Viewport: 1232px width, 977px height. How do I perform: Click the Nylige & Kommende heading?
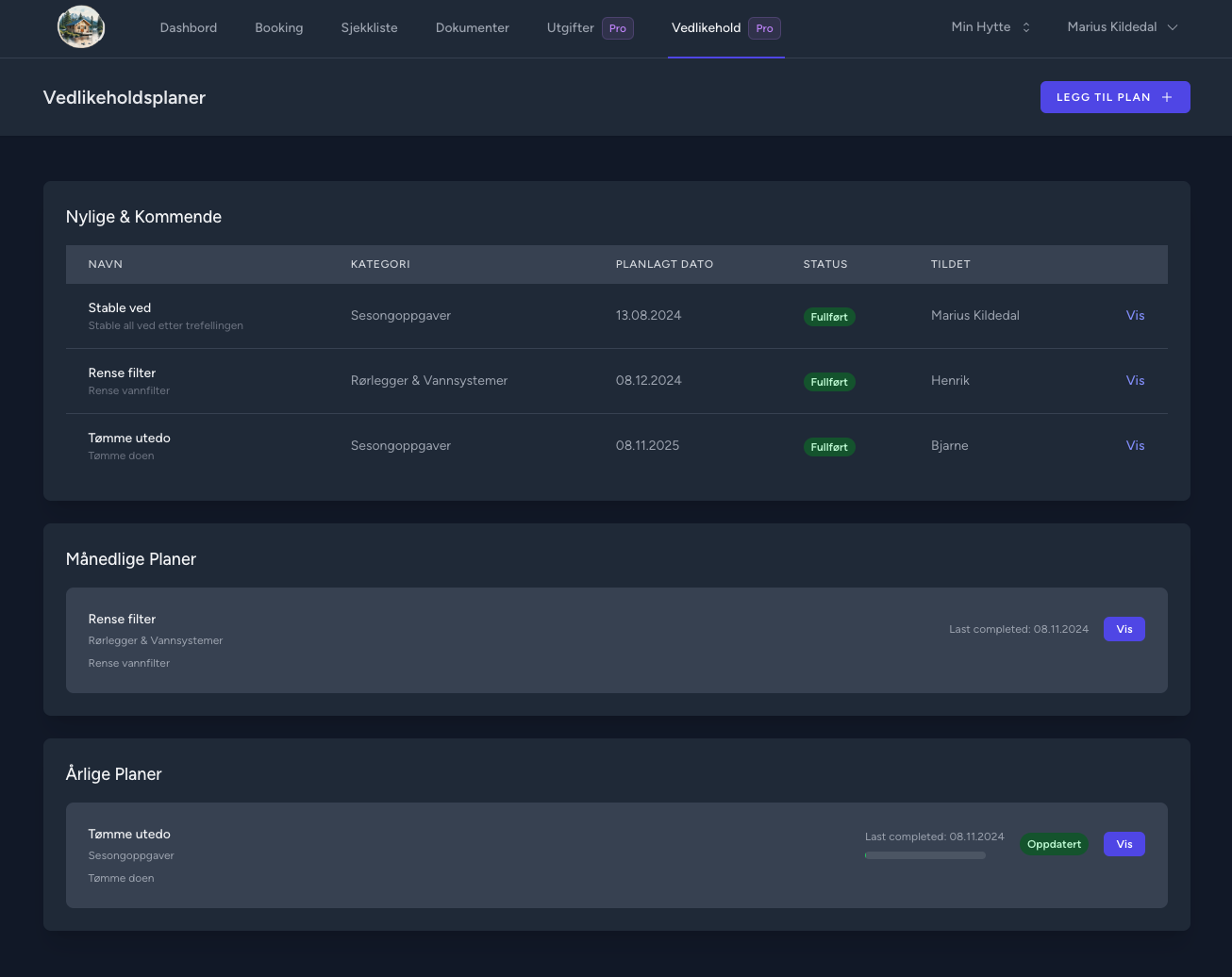[143, 217]
